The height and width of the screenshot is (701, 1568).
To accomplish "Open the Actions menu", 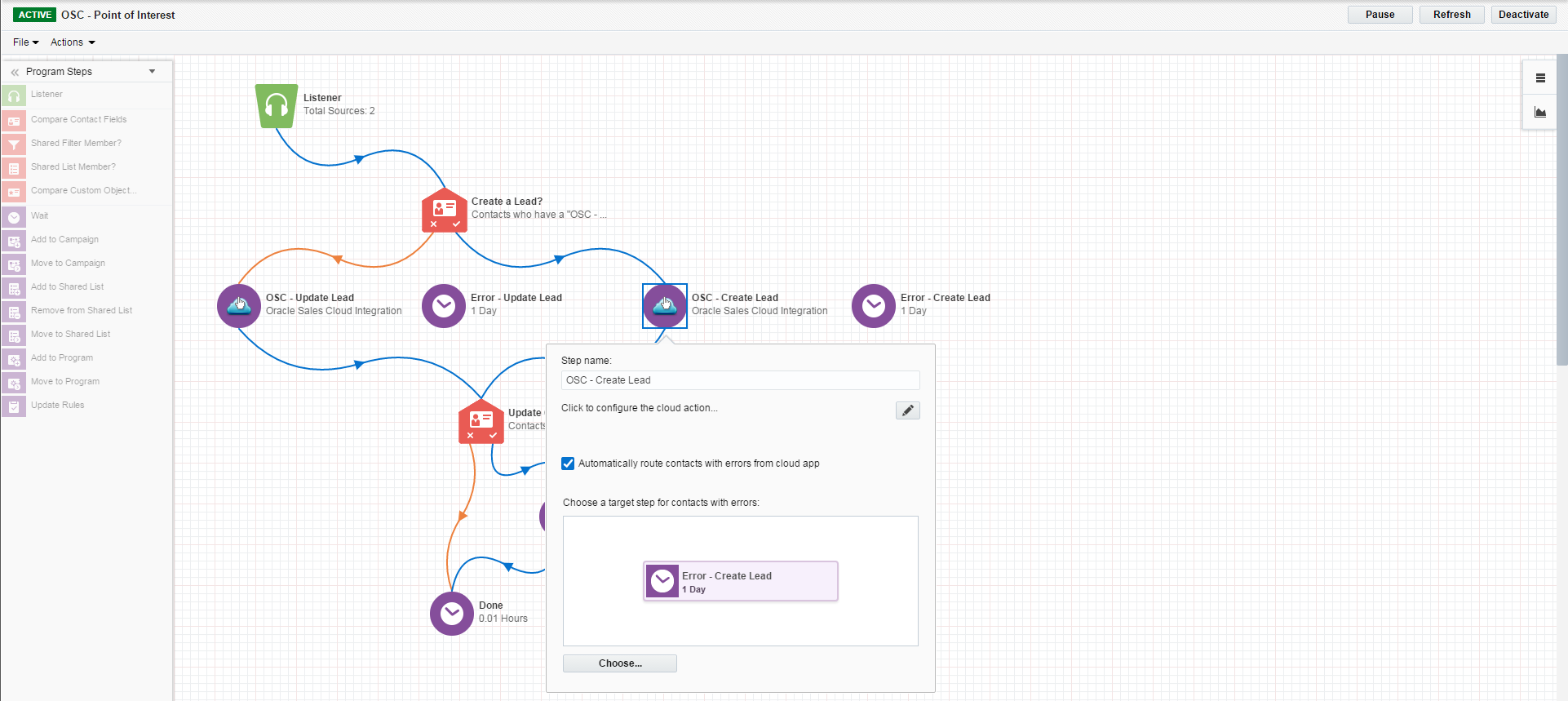I will (x=73, y=42).
